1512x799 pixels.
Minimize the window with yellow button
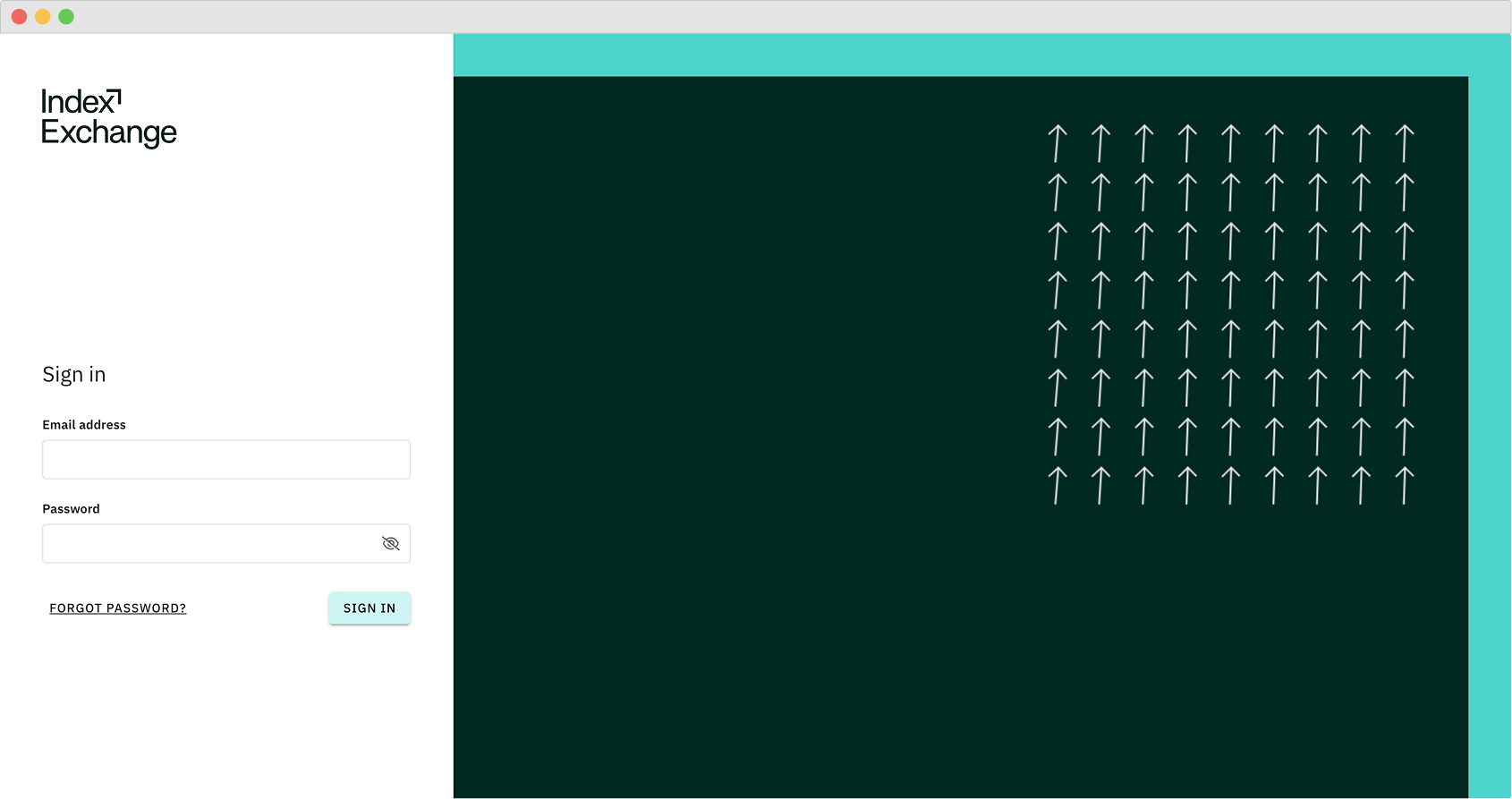(42, 17)
